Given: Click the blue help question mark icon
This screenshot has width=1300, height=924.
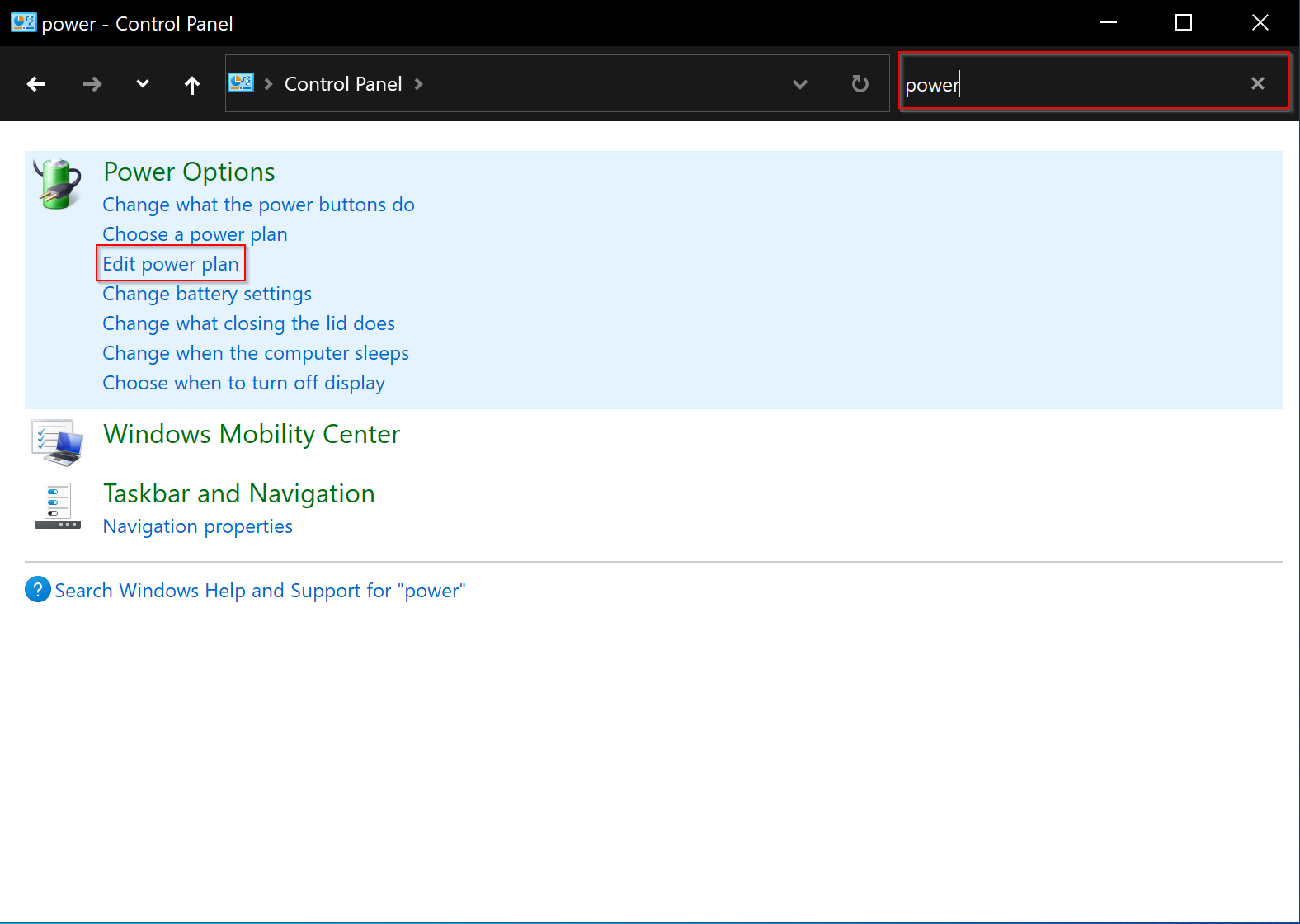Looking at the screenshot, I should [x=38, y=589].
